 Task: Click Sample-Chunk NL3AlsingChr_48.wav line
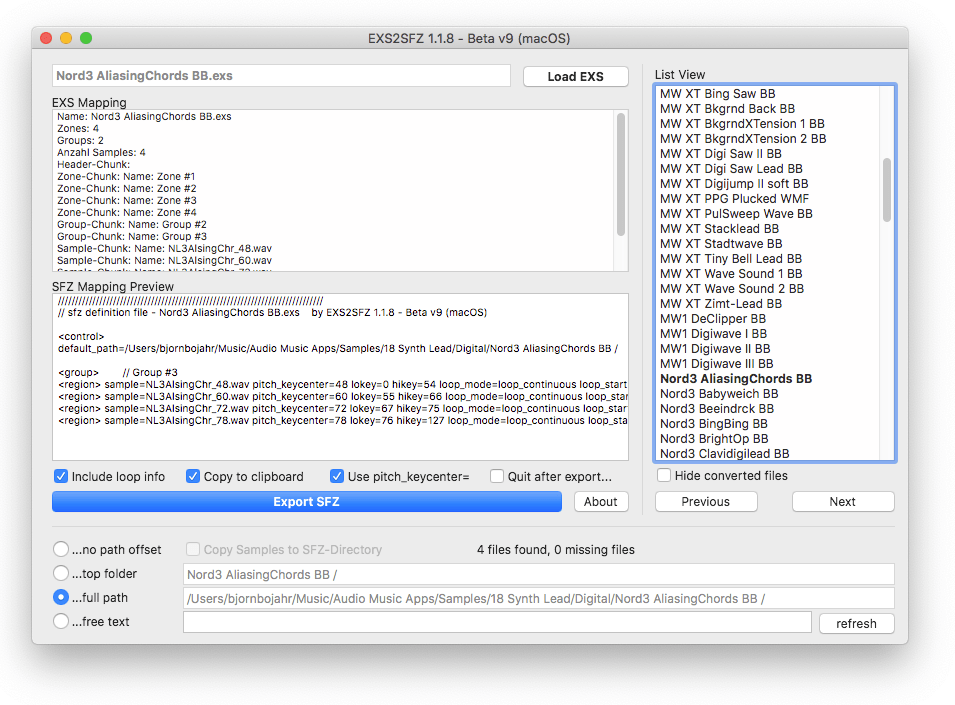point(164,248)
